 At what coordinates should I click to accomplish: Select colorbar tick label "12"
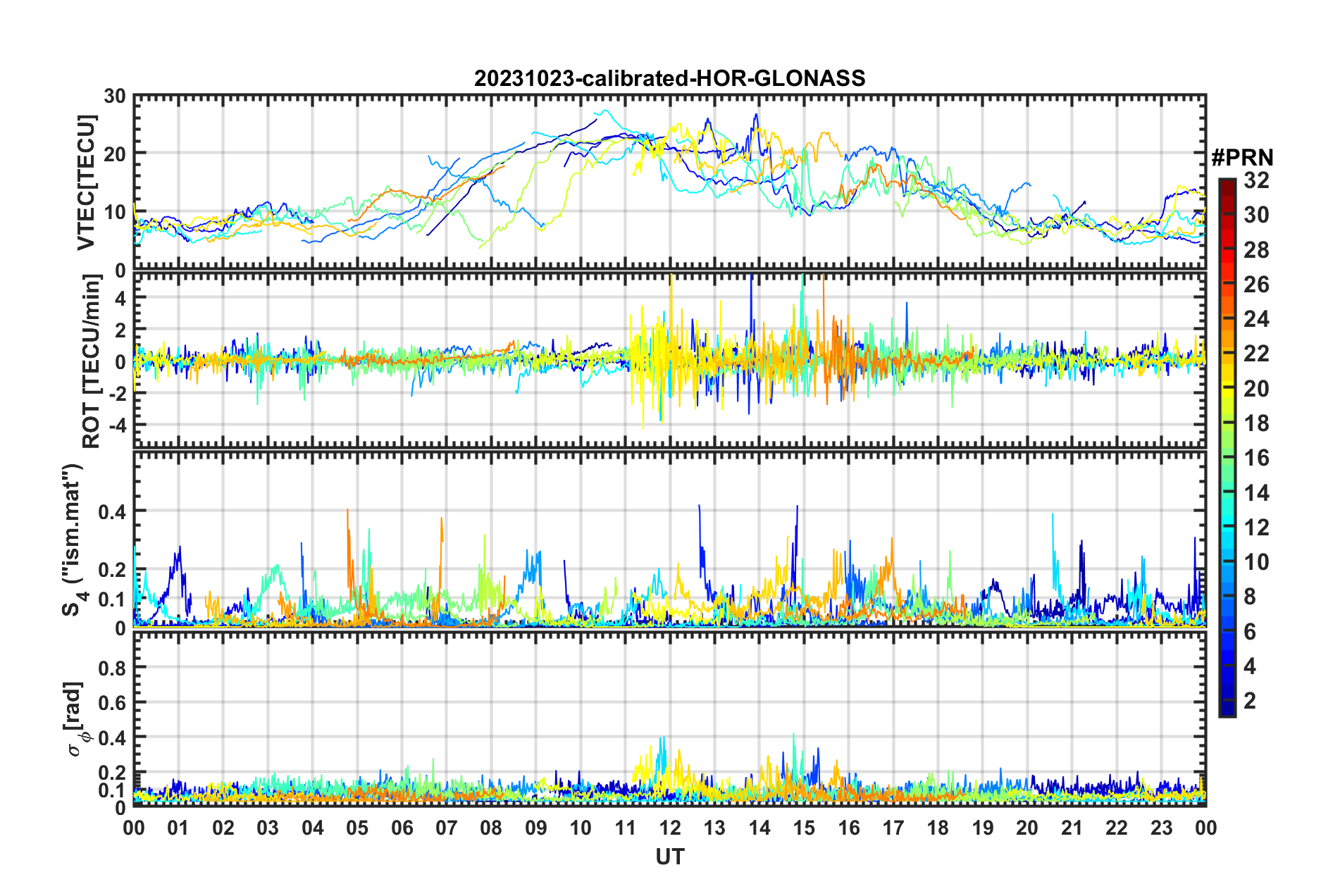[x=1257, y=527]
